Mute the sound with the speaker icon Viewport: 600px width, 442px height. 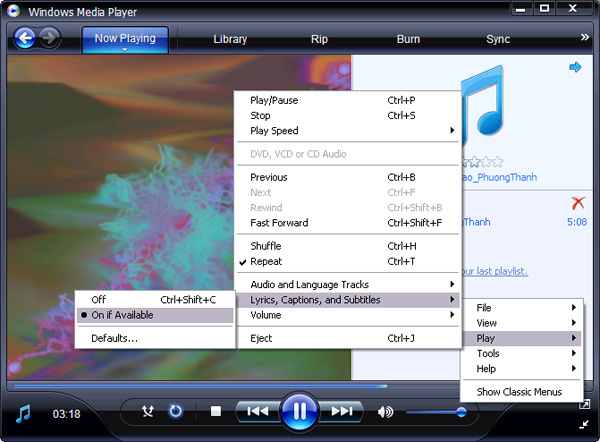385,411
